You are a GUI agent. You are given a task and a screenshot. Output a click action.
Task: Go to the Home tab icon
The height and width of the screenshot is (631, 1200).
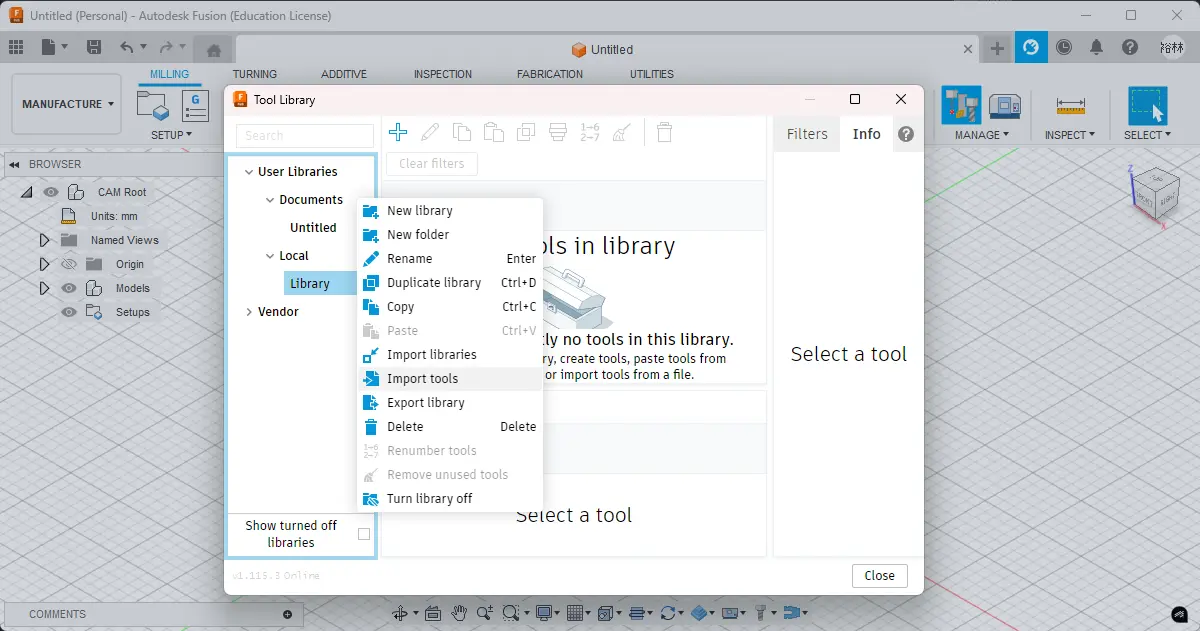[x=212, y=49]
